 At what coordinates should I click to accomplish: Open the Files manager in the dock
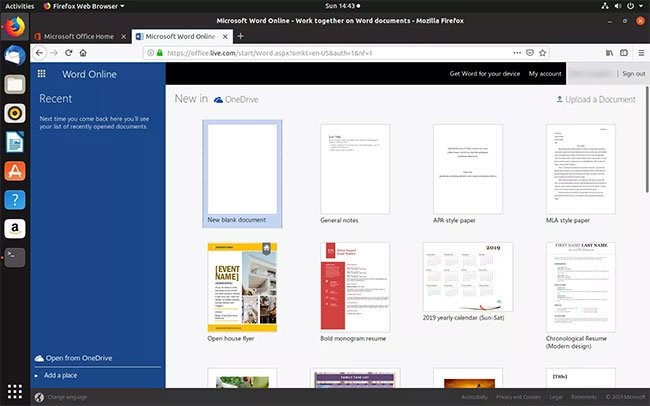coord(15,84)
